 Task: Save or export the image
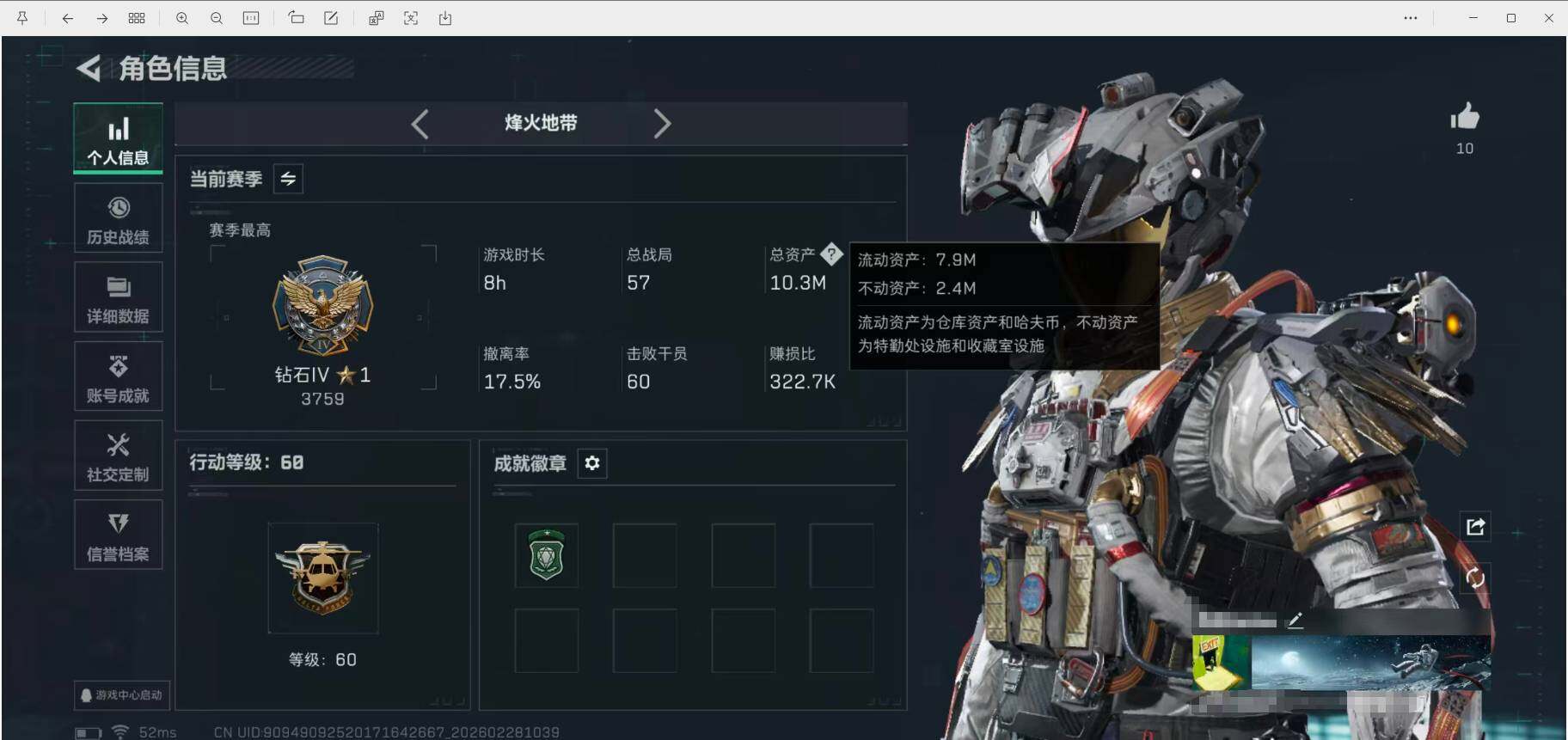(x=445, y=18)
